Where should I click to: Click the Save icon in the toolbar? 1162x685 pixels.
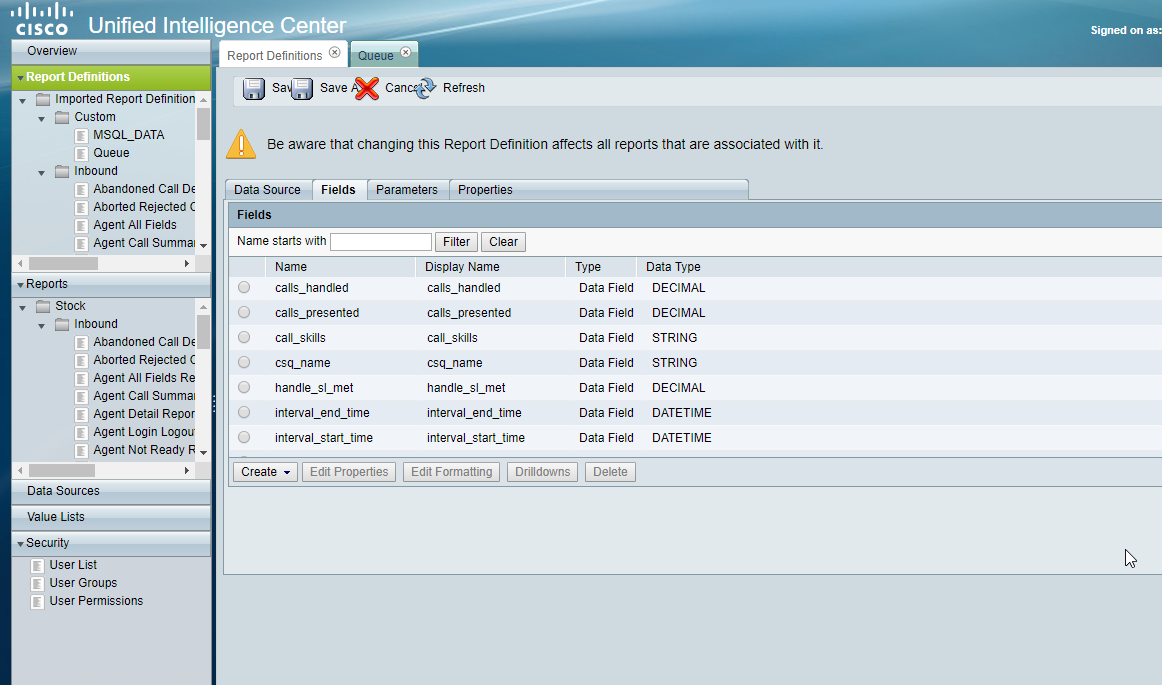coord(254,88)
